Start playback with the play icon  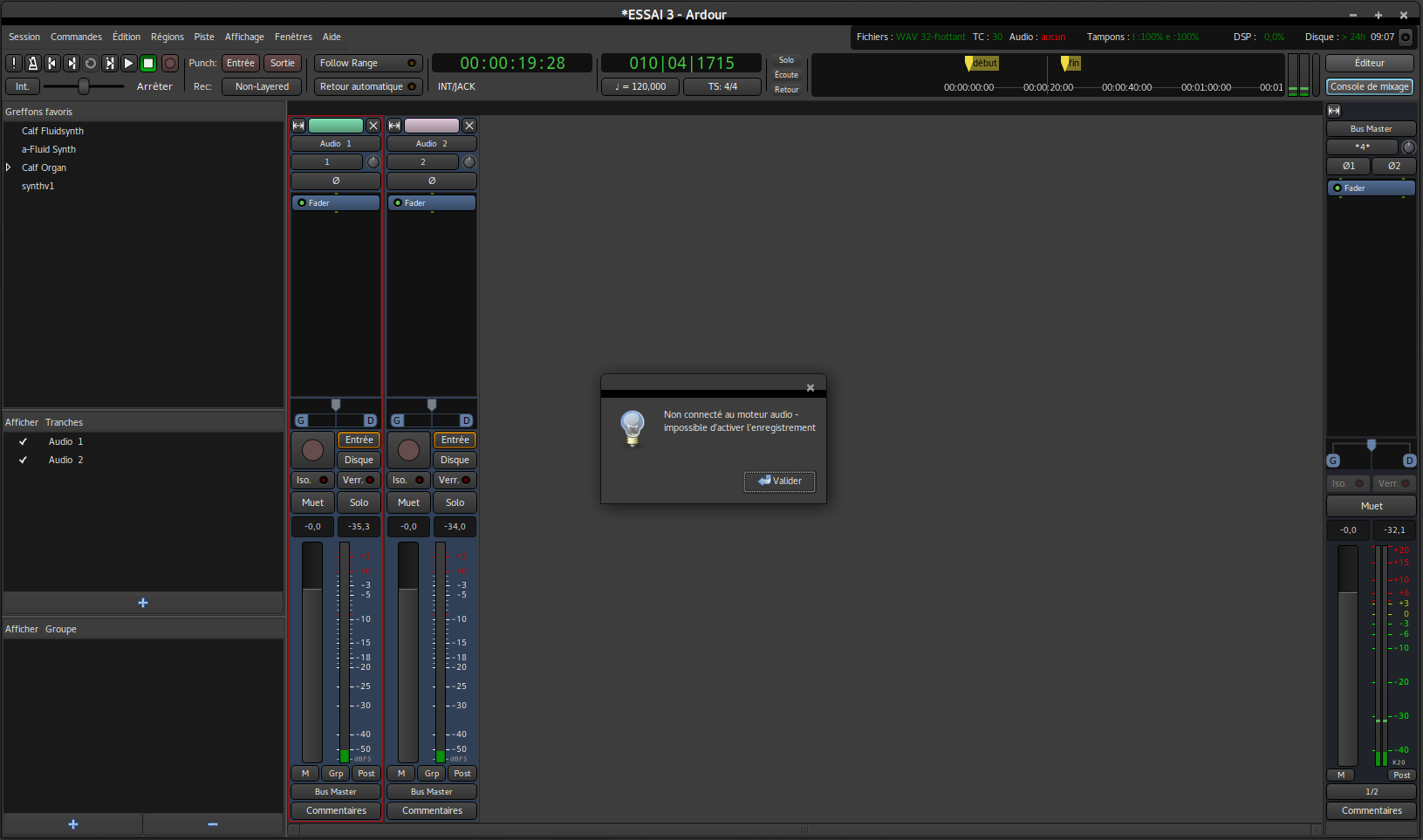[x=129, y=63]
